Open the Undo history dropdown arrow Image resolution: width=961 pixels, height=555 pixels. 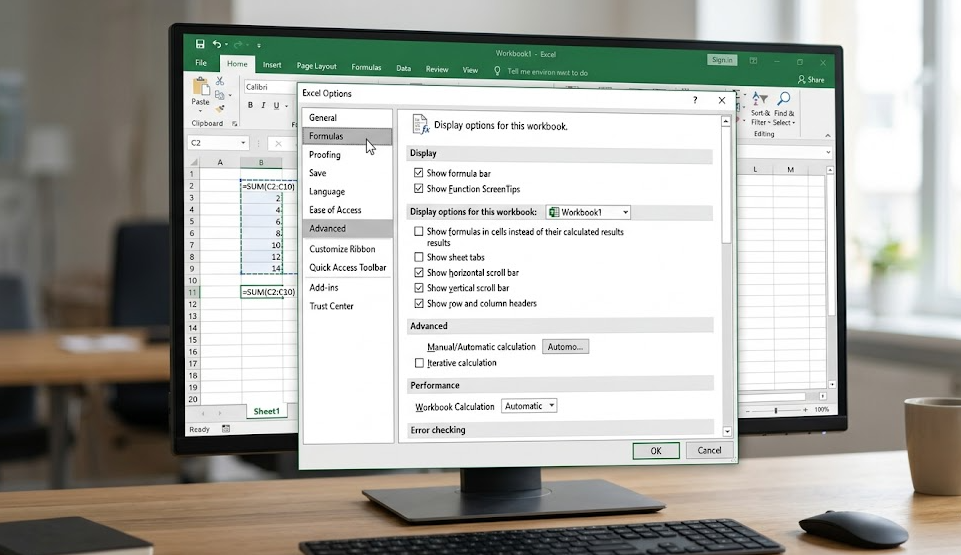click(x=226, y=44)
